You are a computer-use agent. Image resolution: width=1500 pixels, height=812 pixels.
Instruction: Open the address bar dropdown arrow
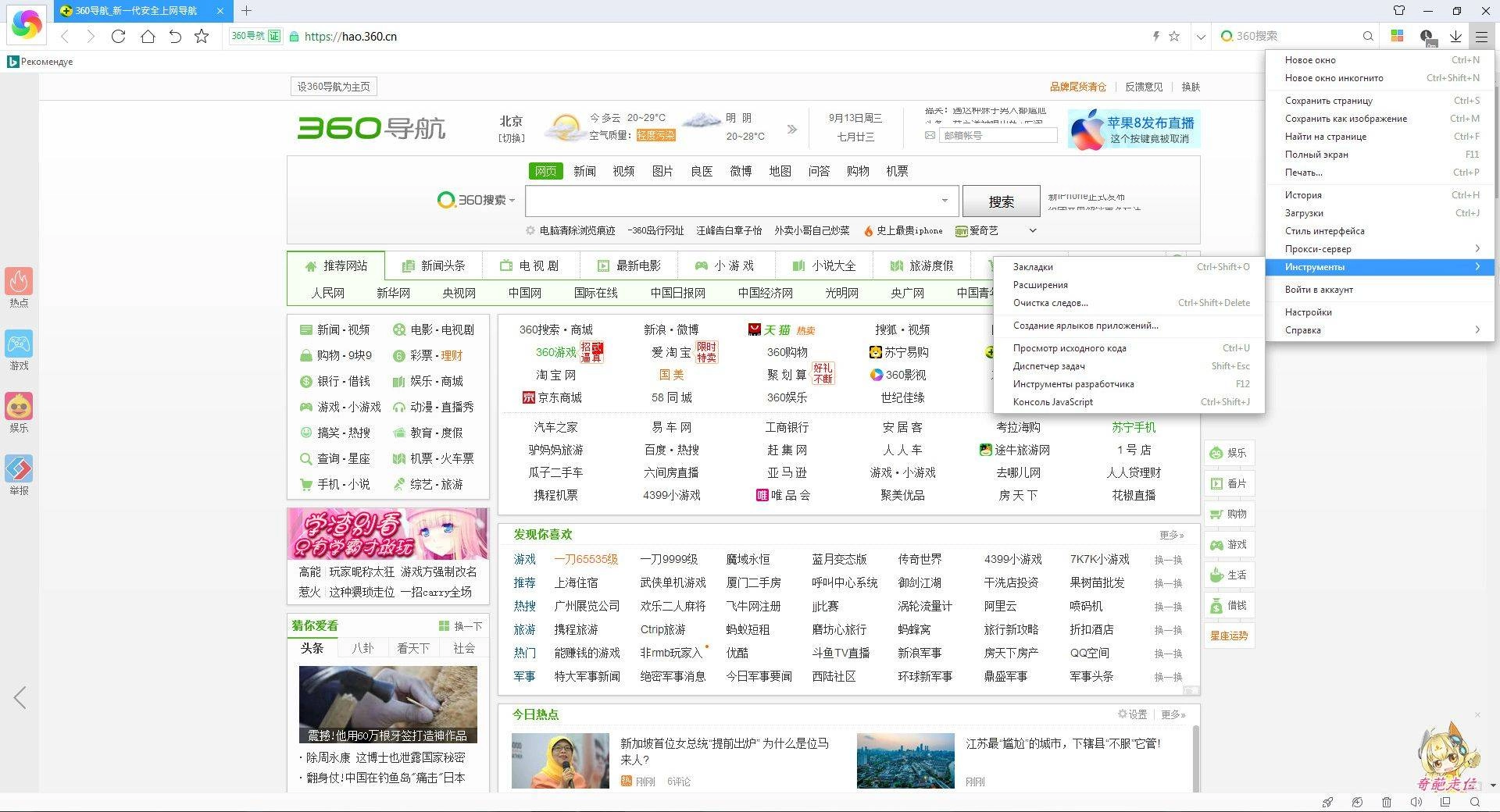(x=1201, y=37)
